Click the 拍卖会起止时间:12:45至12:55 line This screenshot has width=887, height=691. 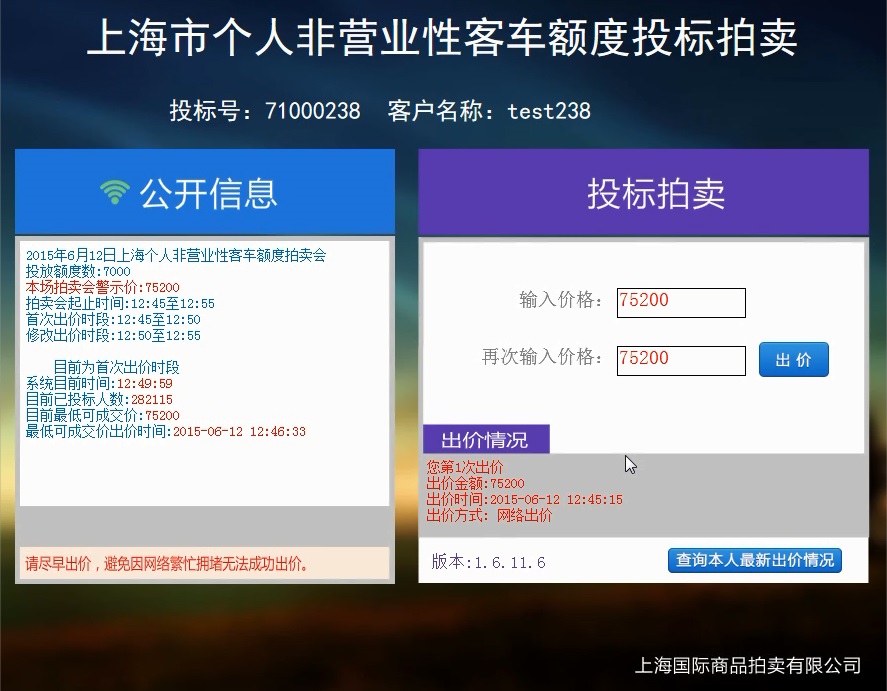point(120,304)
